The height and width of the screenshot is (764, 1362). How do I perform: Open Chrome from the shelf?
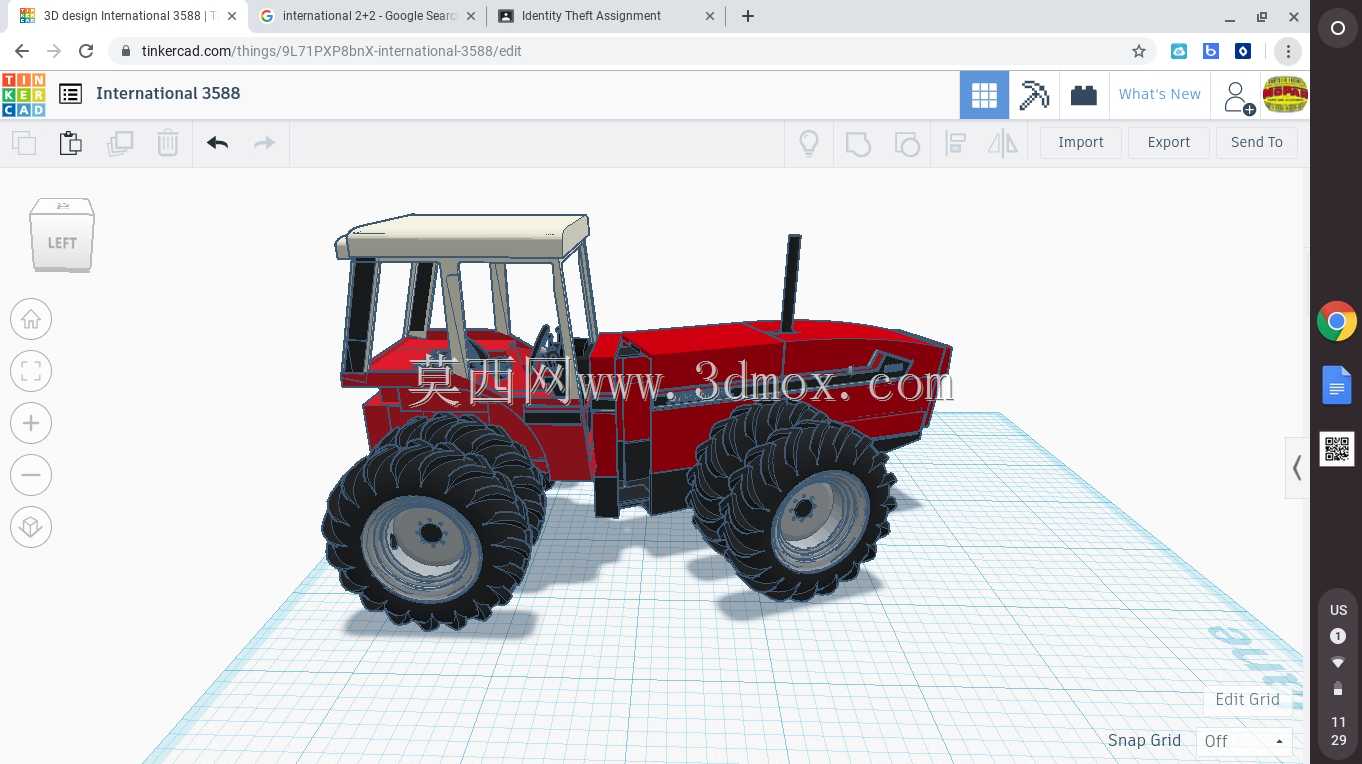click(x=1337, y=321)
